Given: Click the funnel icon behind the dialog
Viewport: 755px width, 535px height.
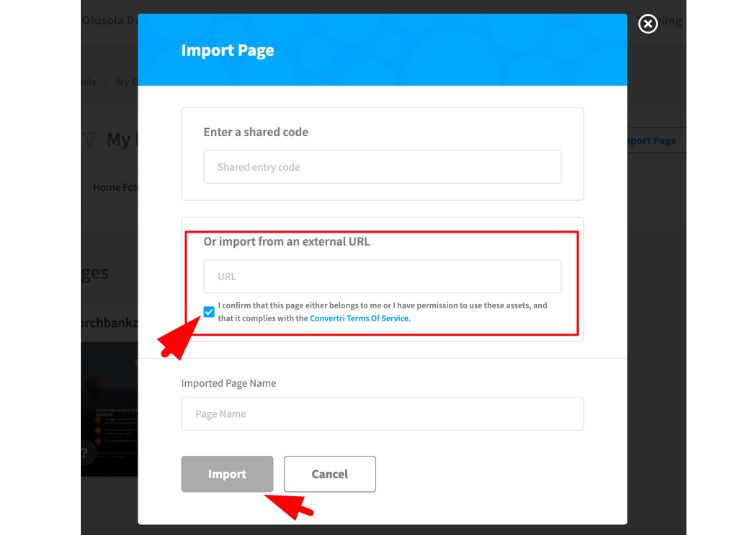Looking at the screenshot, I should click(90, 140).
